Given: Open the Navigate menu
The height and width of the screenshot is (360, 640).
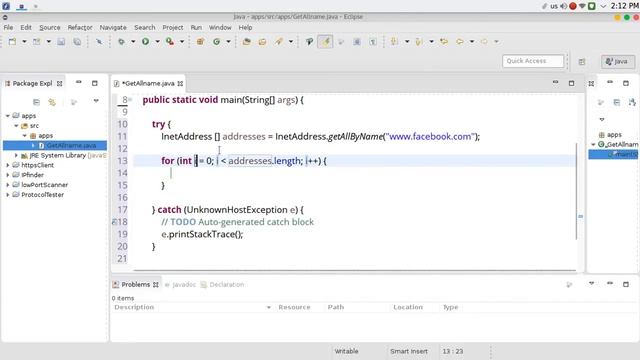Looking at the screenshot, I should [113, 27].
